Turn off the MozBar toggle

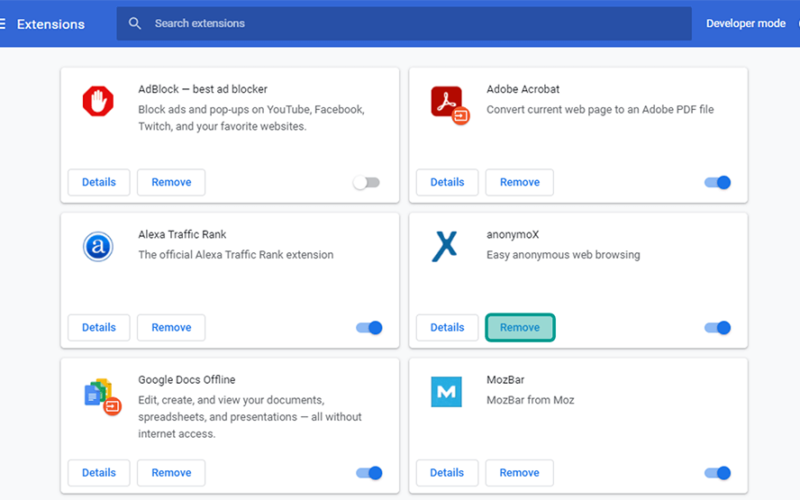click(x=717, y=473)
